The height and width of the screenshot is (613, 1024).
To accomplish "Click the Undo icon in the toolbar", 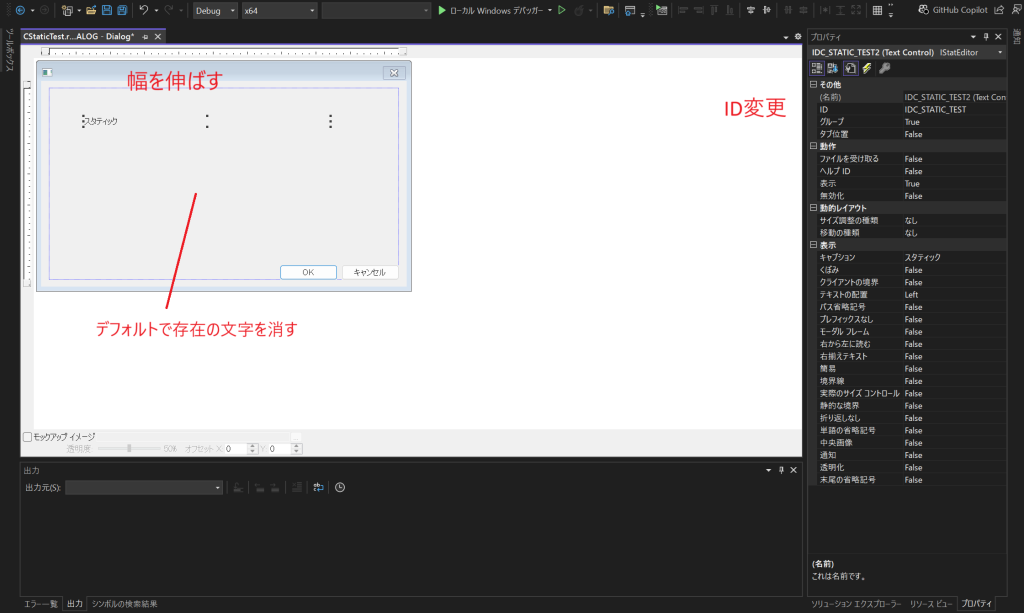I will point(144,10).
